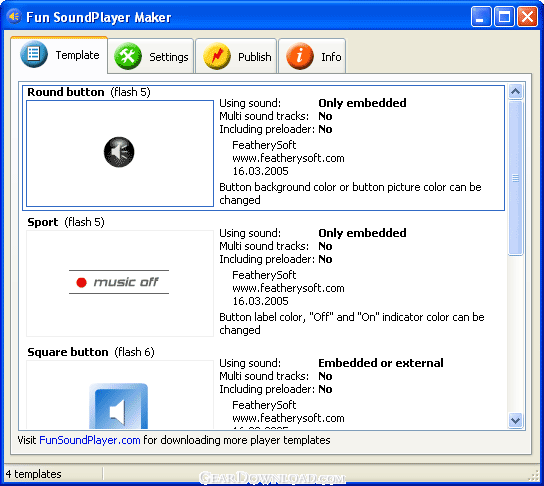544x486 pixels.
Task: Click the scrollbar down arrow
Action: 516,420
